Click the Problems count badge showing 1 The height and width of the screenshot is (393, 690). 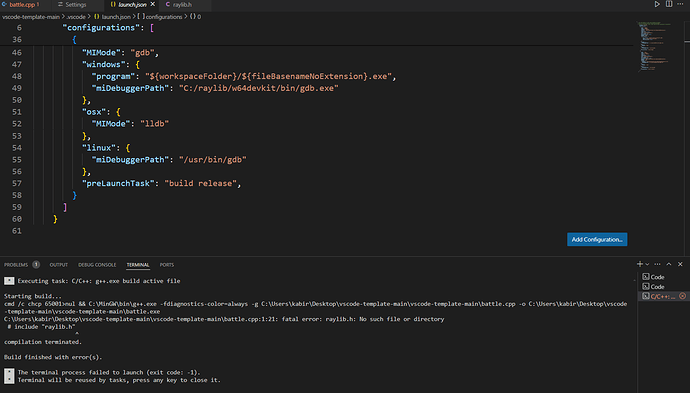click(x=36, y=264)
